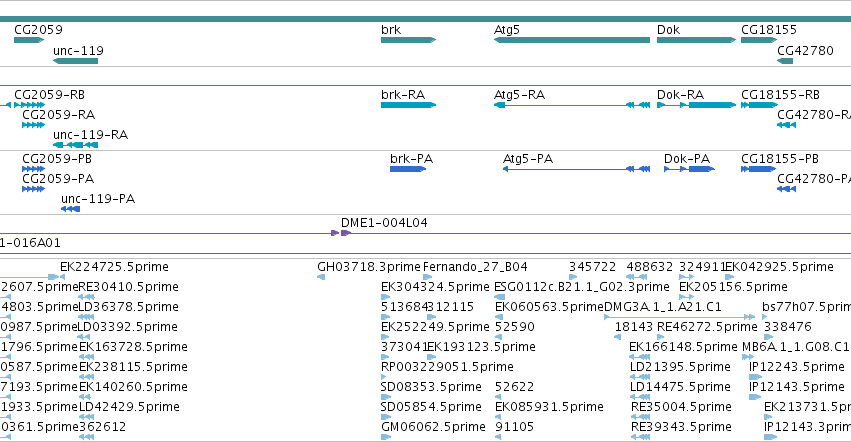This screenshot has height=442, width=851.
Task: Select the EK252249.5prime EST label
Action: [x=435, y=327]
